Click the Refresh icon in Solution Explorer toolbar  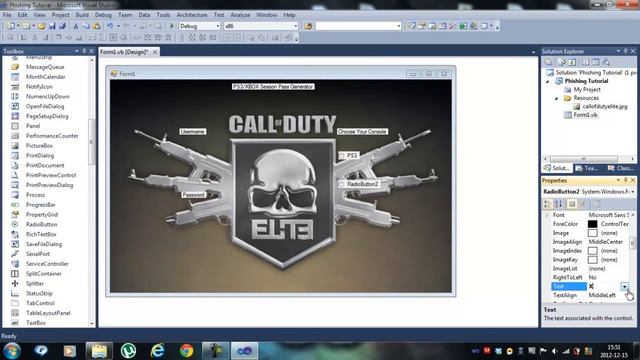pos(572,62)
